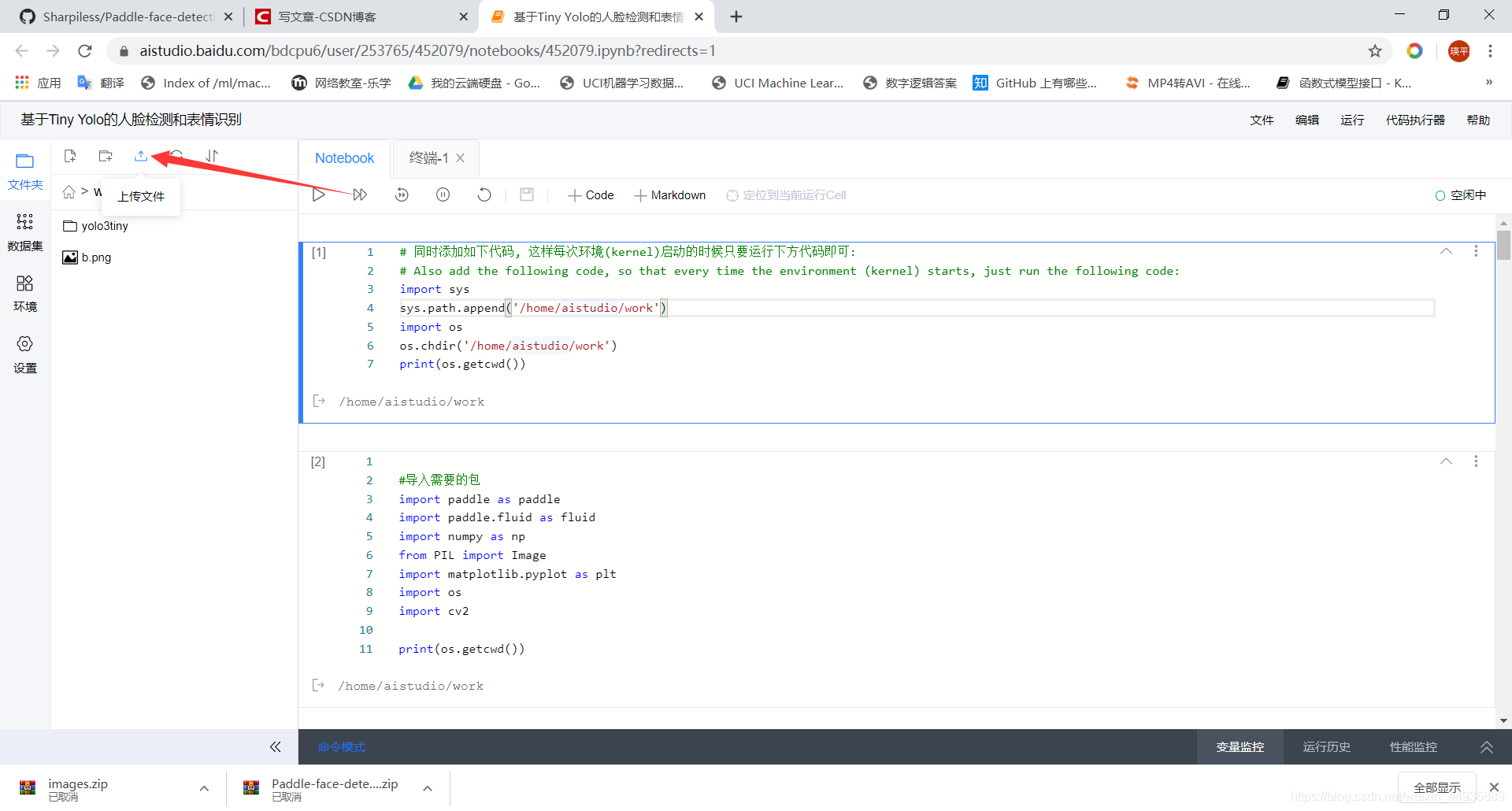The width and height of the screenshot is (1512, 811).
Task: Click the upload file icon
Action: pos(141,156)
